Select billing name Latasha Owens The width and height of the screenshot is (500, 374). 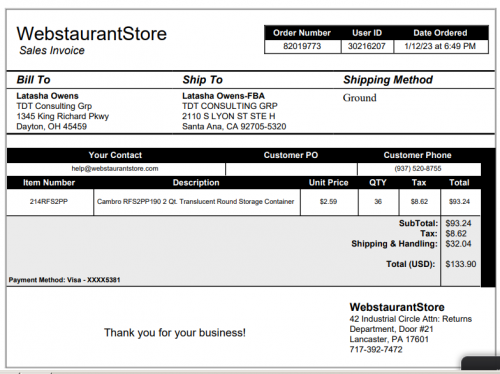[47, 96]
